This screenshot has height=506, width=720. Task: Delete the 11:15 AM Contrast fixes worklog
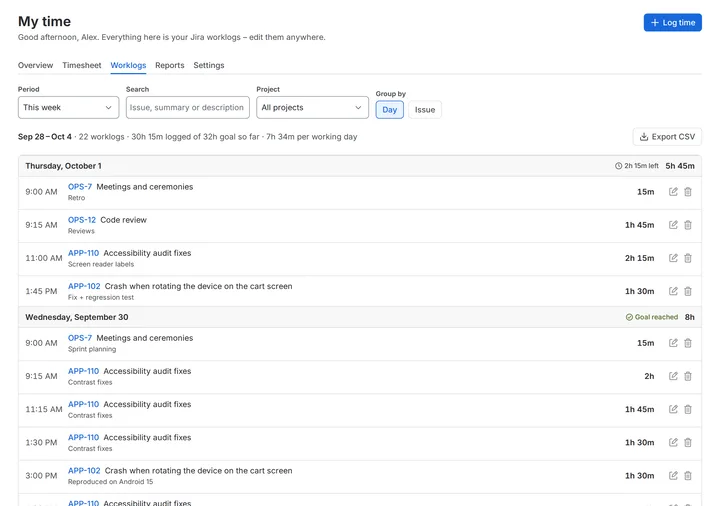[x=688, y=409]
